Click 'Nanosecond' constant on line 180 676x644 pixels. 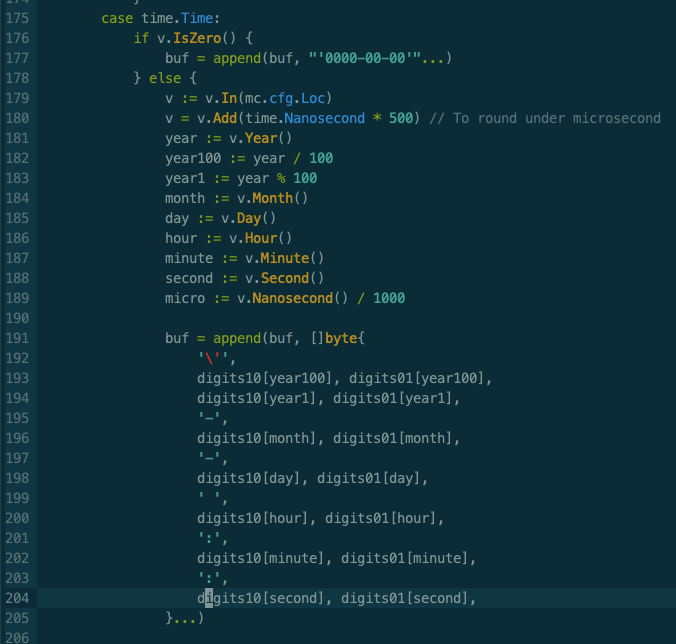[325, 119]
